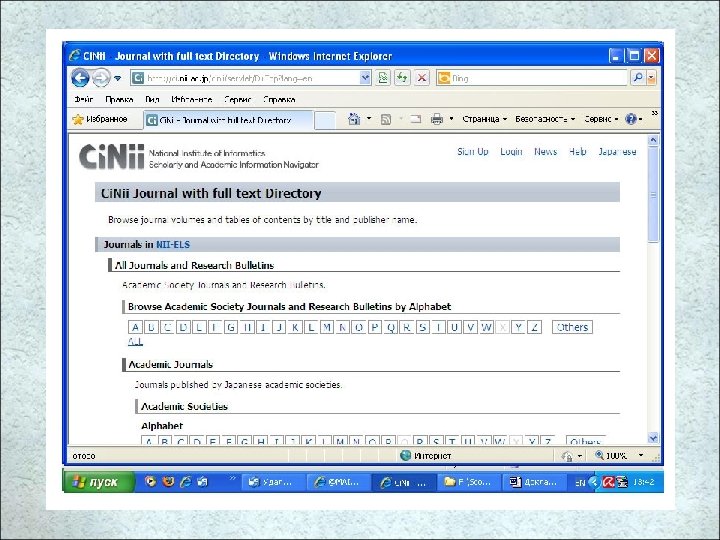The image size is (720, 540).
Task: Click into the Bing search box
Action: coord(532,78)
